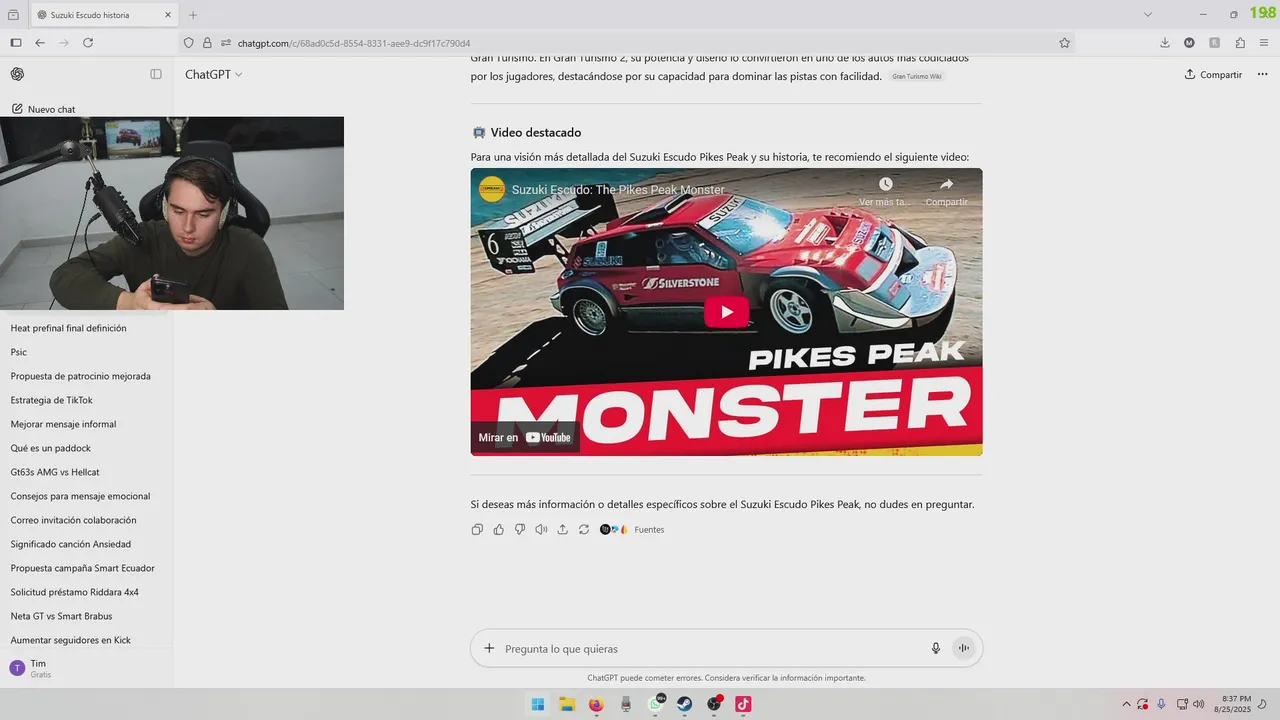Open Firefox View icon at tab bar start
This screenshot has height=720, width=1280.
tap(13, 15)
